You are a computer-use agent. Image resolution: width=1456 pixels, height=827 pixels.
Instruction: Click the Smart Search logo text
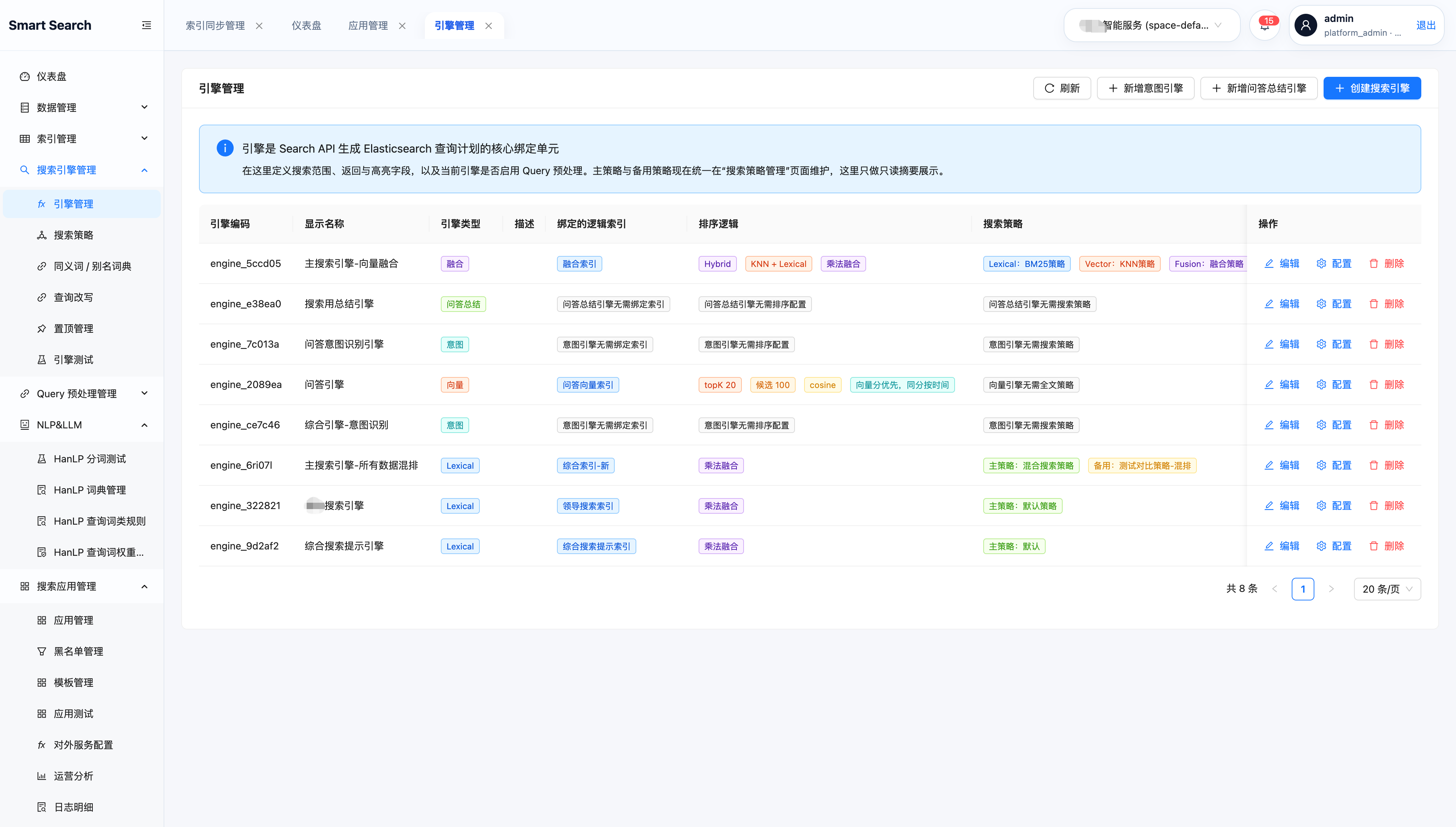50,25
